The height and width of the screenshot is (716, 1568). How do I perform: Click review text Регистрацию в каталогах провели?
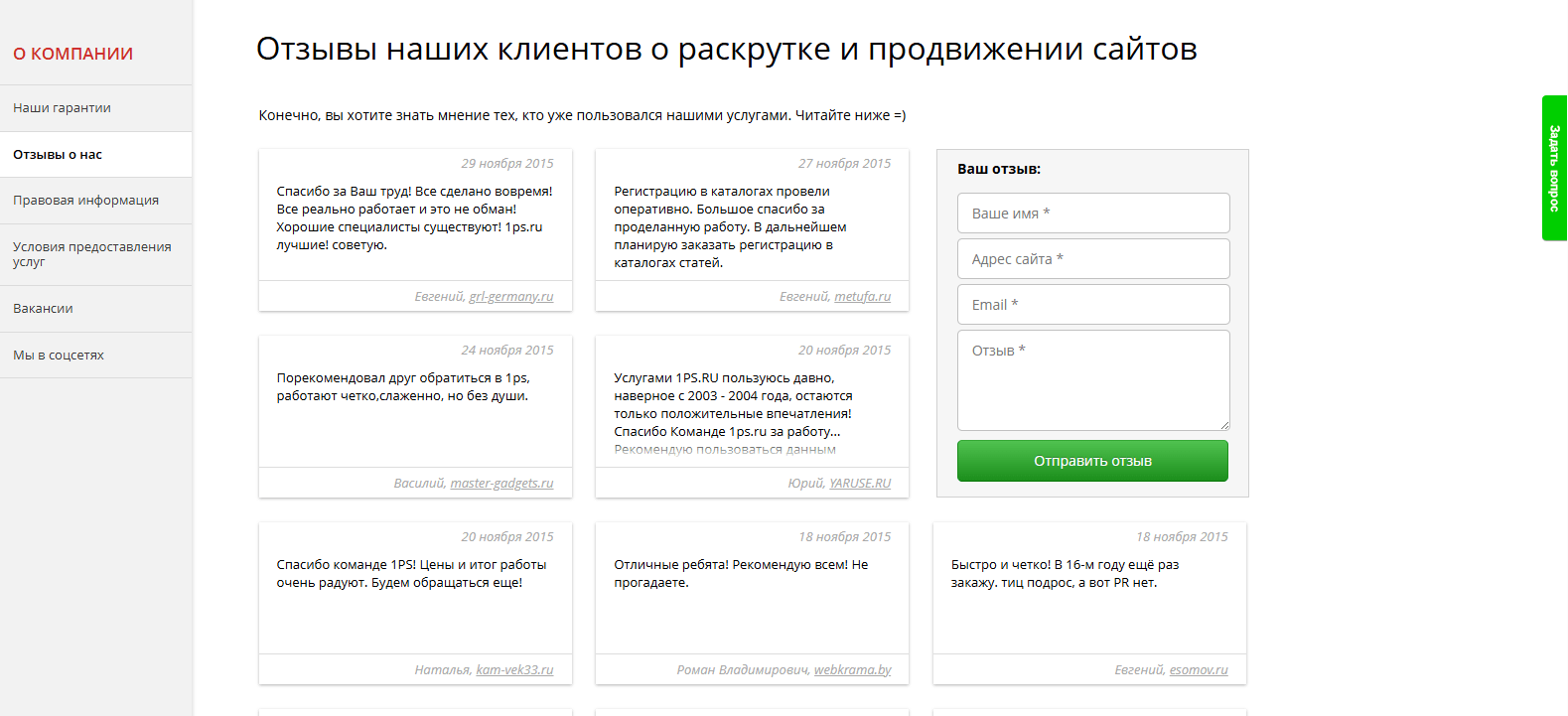730,227
